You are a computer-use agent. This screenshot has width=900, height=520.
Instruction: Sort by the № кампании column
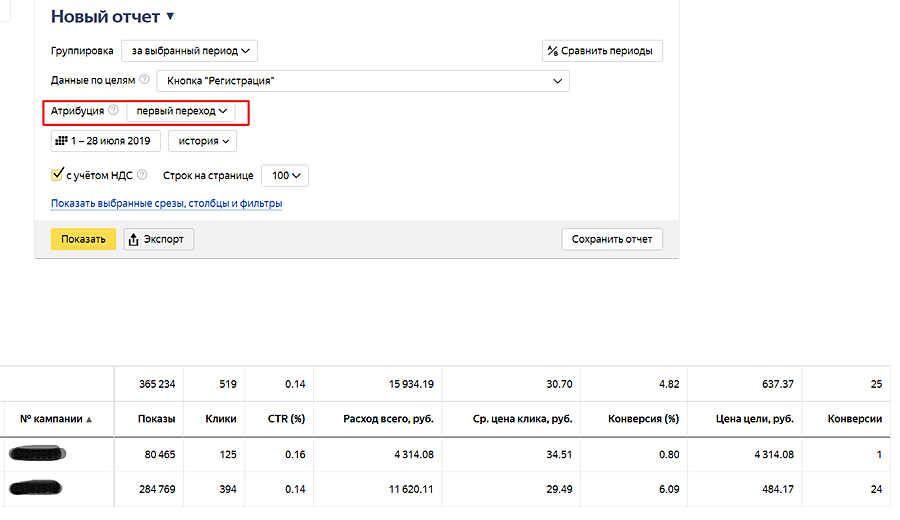(x=54, y=419)
